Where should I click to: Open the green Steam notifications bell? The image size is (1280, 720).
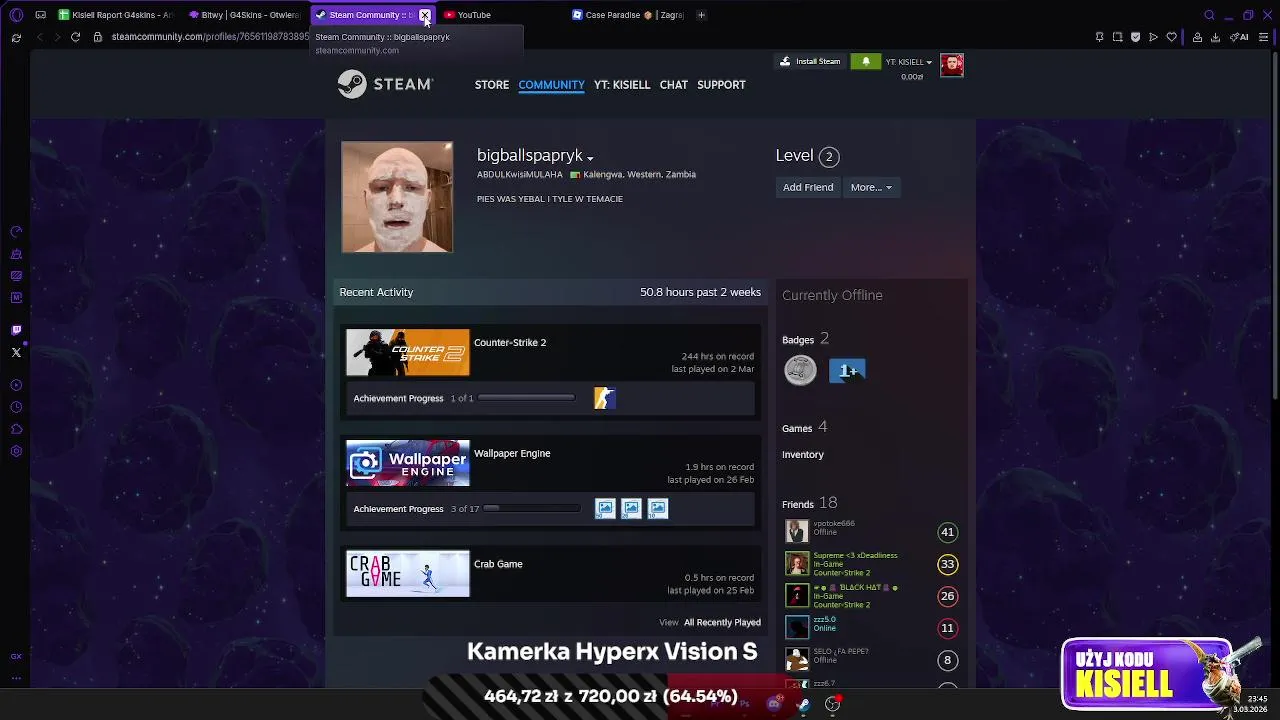click(x=866, y=62)
